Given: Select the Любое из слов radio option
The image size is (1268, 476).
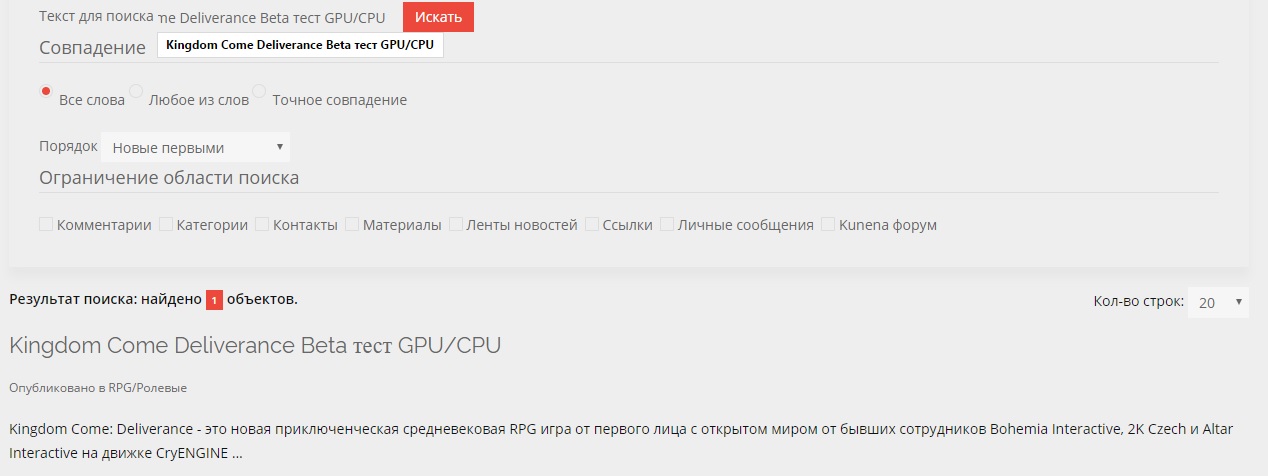Looking at the screenshot, I should (x=136, y=91).
